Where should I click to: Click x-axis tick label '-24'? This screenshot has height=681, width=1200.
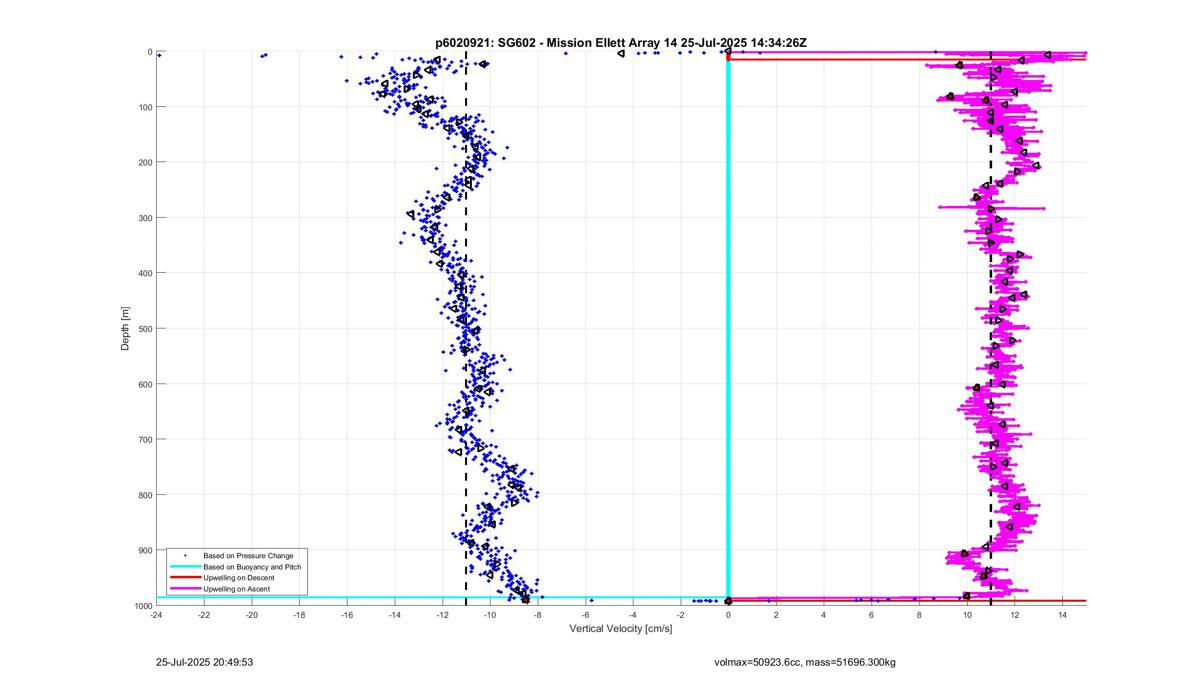point(156,615)
